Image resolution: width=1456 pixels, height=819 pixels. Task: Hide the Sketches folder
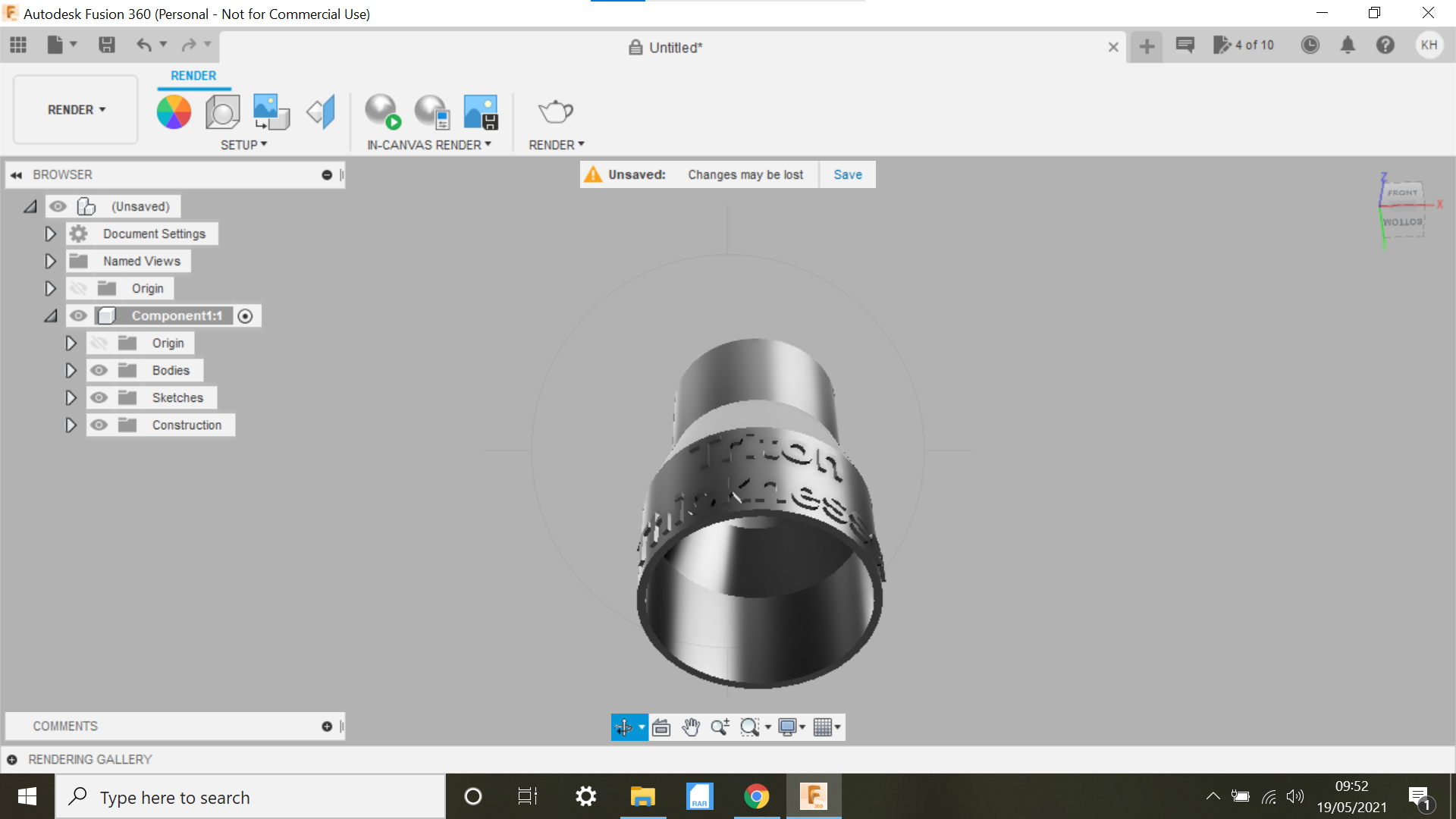tap(99, 397)
